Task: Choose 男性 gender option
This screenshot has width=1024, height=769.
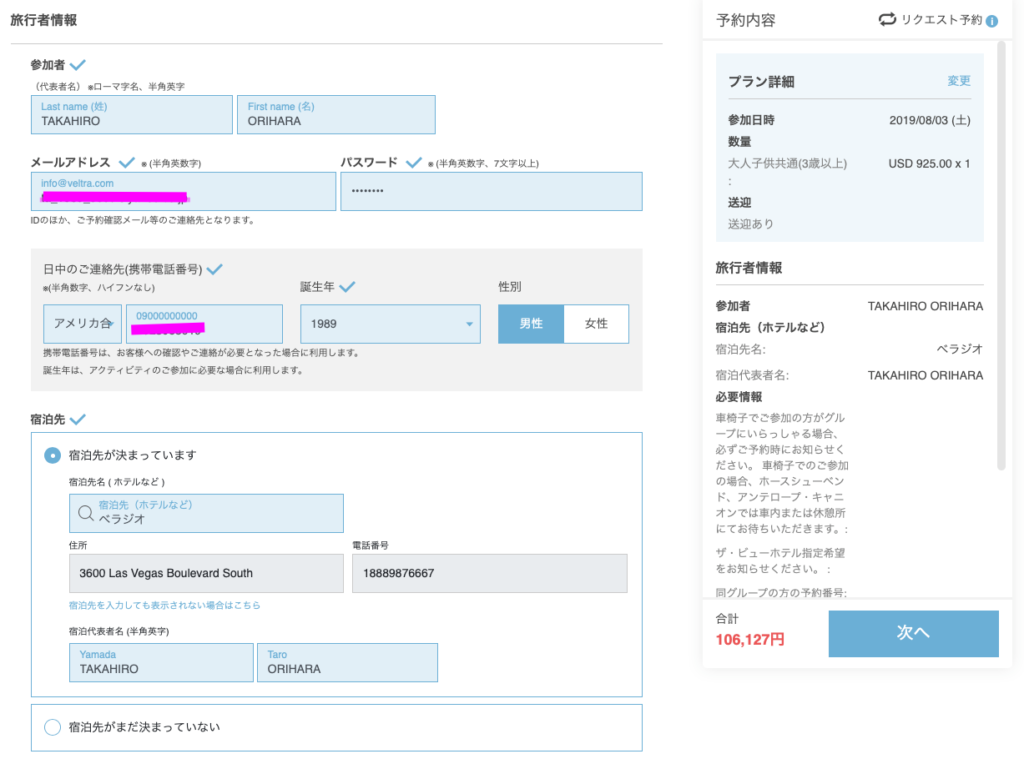Action: 531,324
